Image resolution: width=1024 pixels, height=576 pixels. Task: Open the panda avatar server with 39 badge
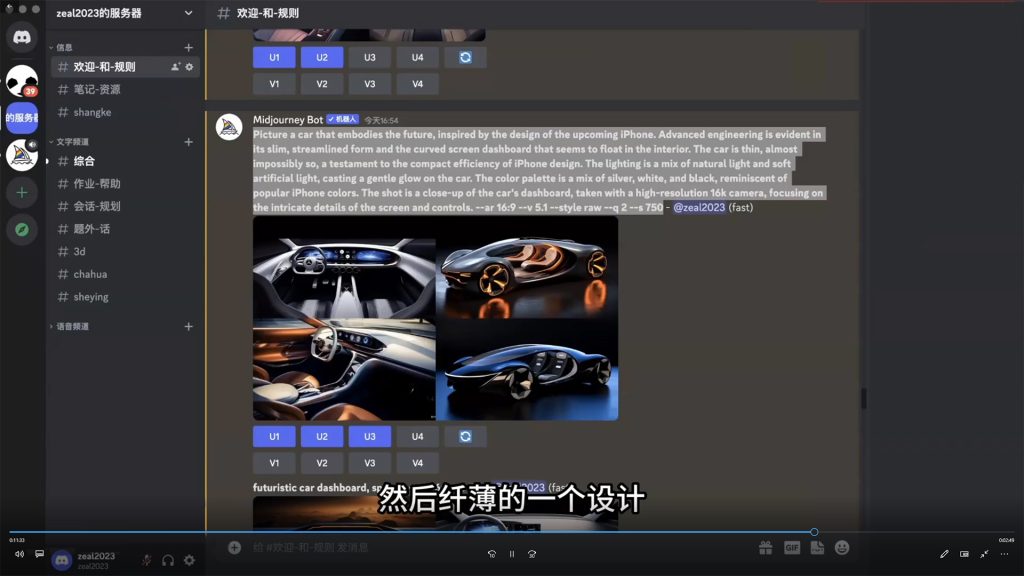pyautogui.click(x=21, y=80)
